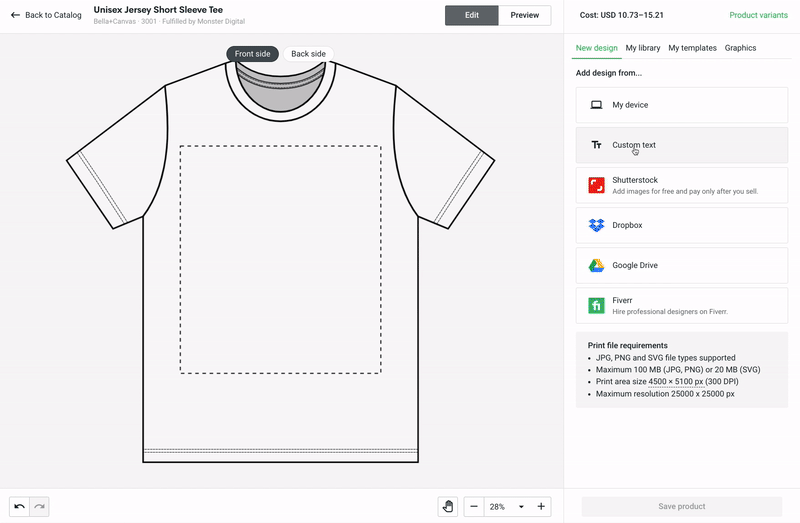Add design from Shutterstock
Screen dimensions: 800x523
[682, 185]
